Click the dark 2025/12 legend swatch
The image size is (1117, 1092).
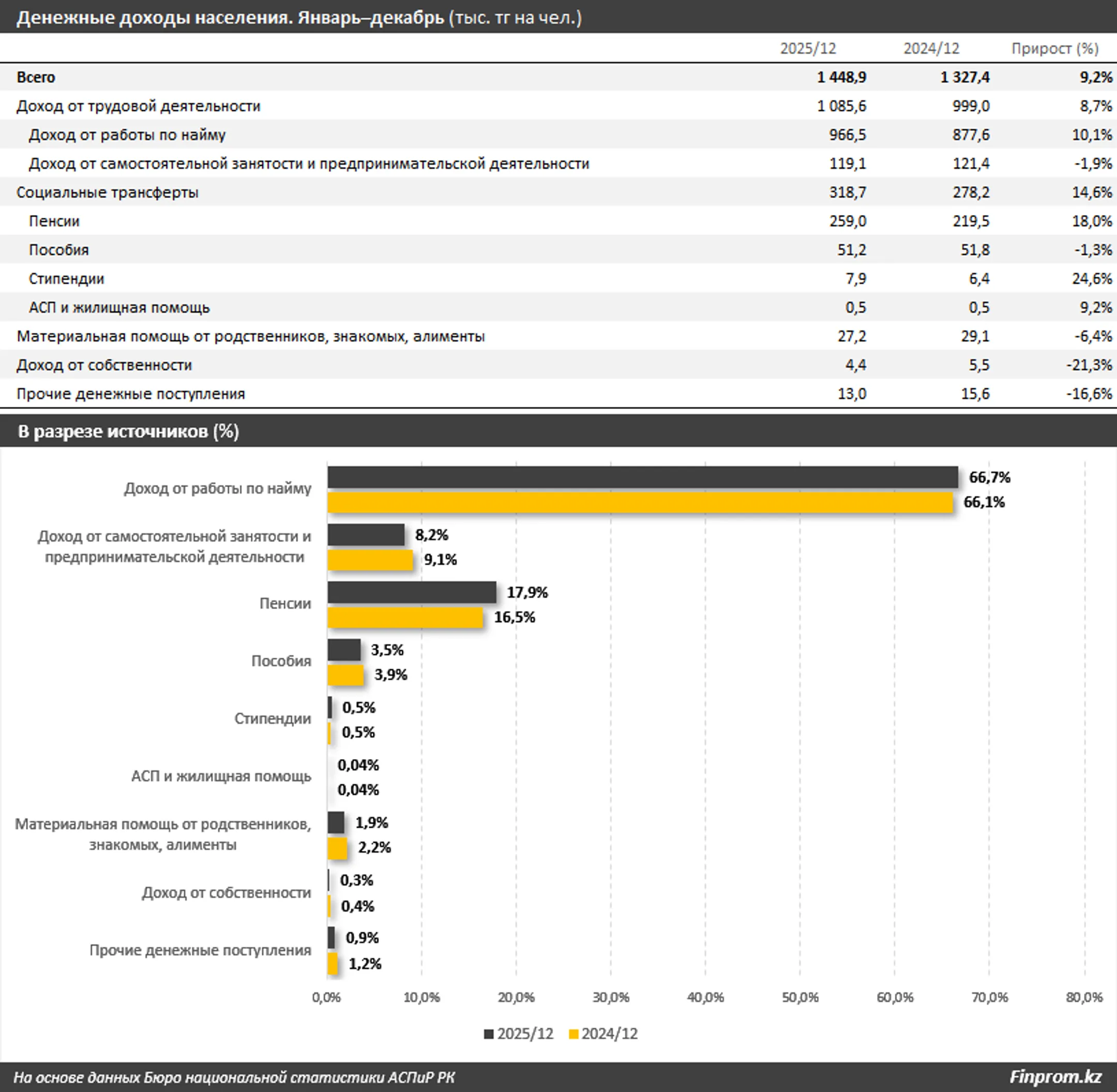pyautogui.click(x=489, y=1034)
